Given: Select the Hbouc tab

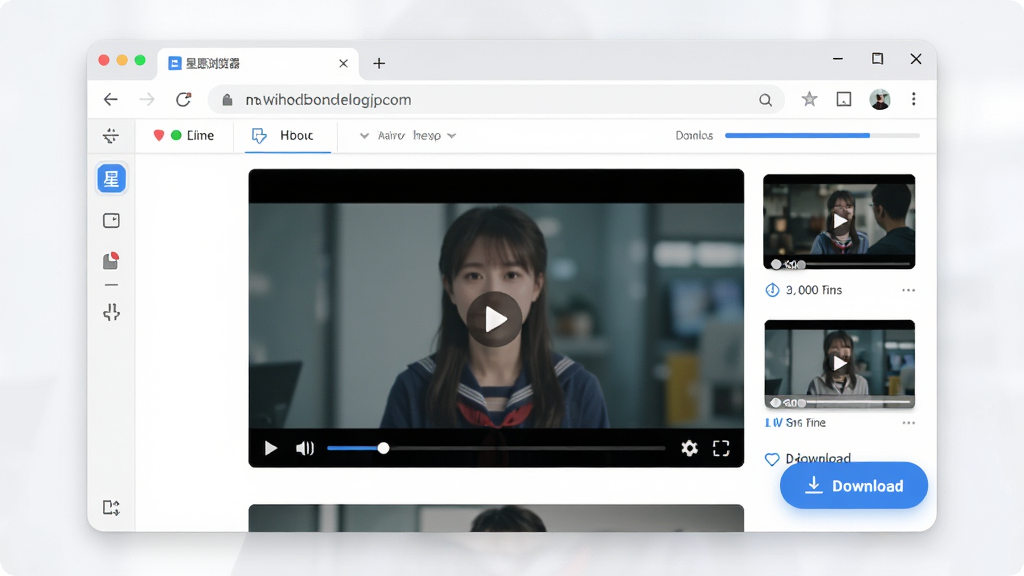Looking at the screenshot, I should click(287, 136).
